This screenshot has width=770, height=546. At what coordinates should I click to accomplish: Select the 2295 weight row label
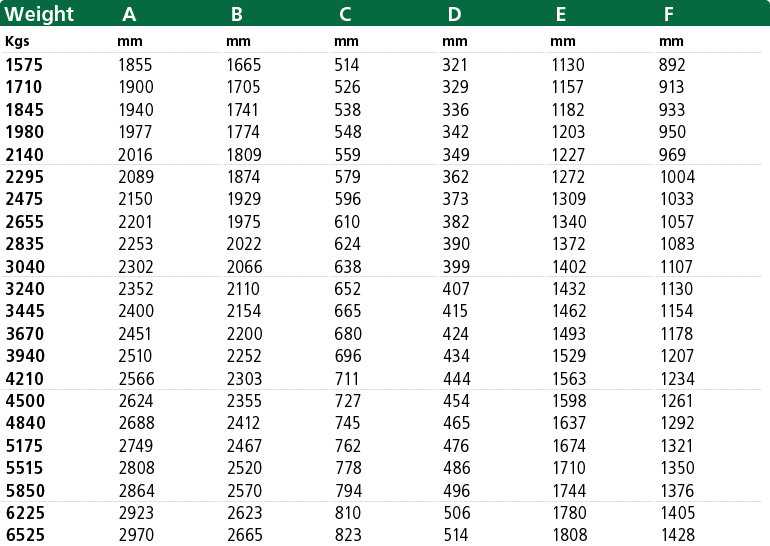(x=25, y=177)
